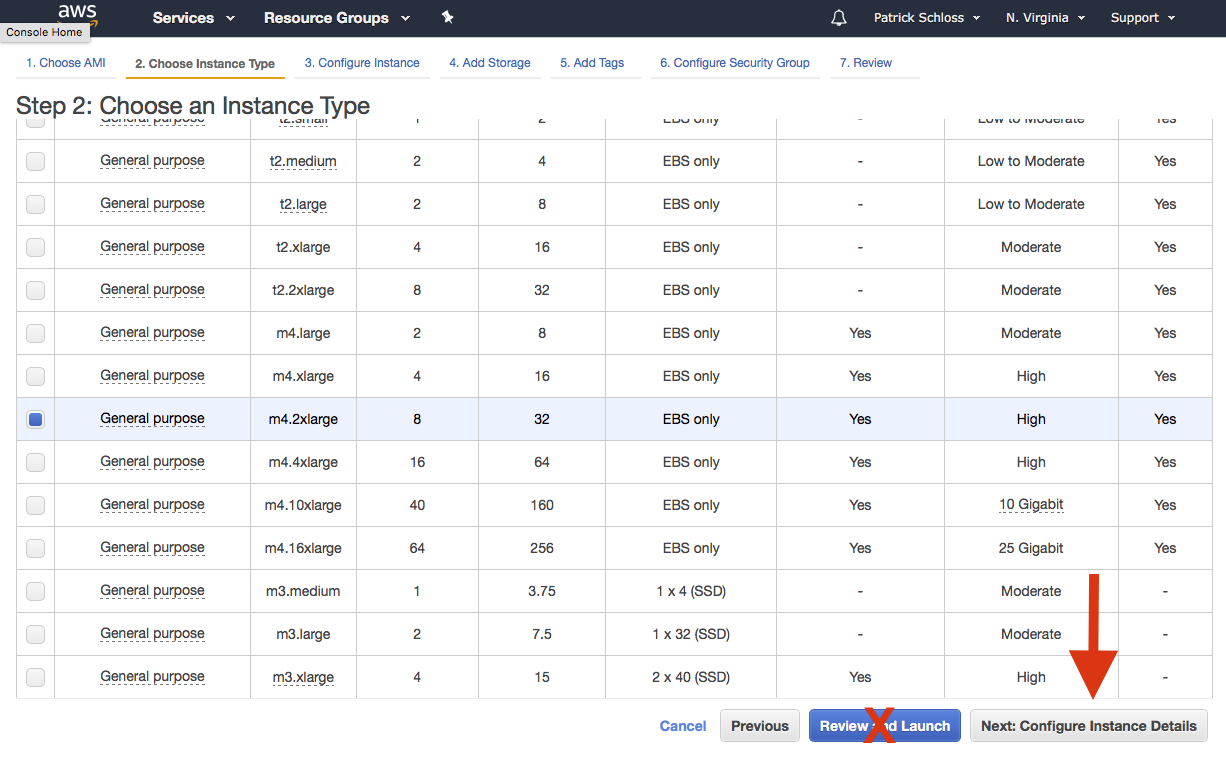Deselect the m4.2xlarge instance checkbox
The height and width of the screenshot is (761, 1226).
click(35, 419)
